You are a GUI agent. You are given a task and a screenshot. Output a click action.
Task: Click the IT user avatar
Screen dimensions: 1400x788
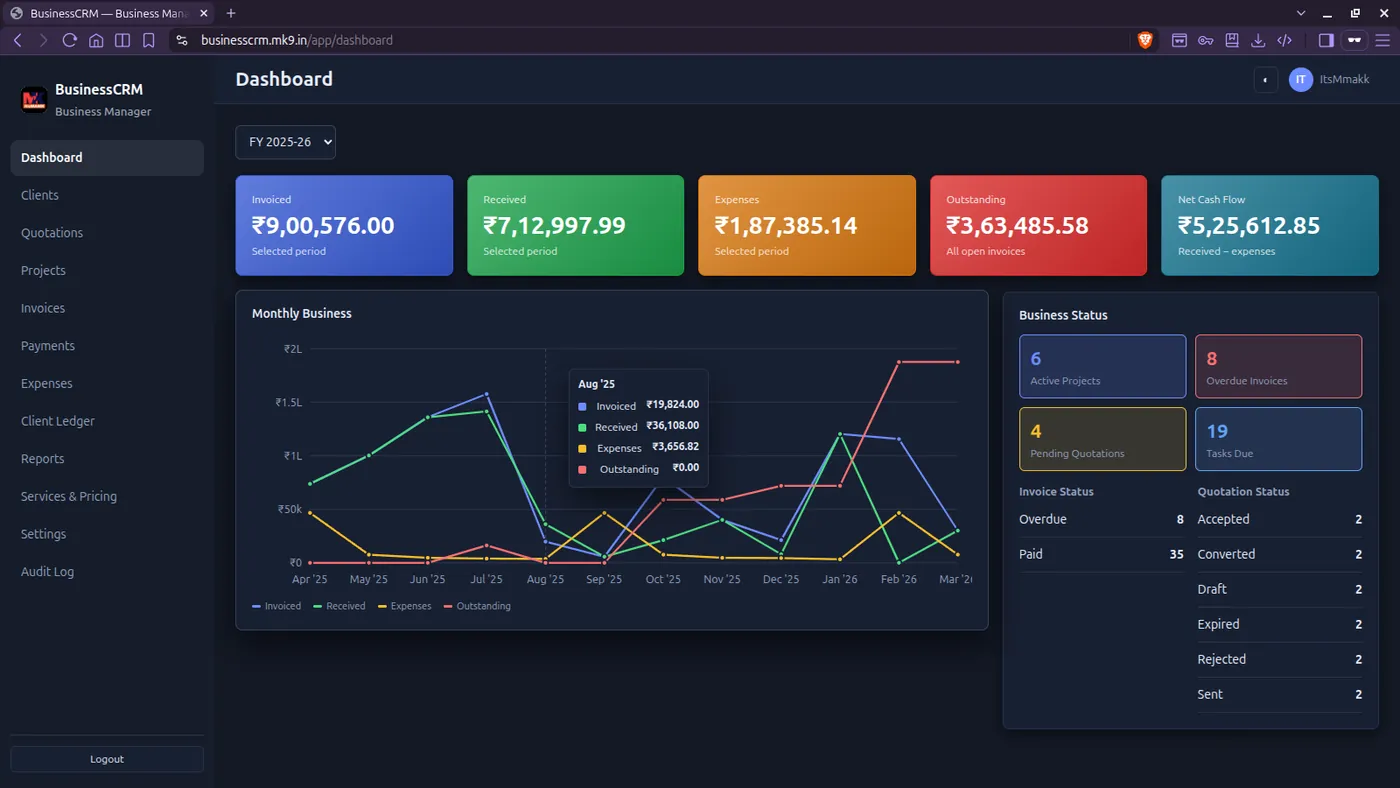1300,80
